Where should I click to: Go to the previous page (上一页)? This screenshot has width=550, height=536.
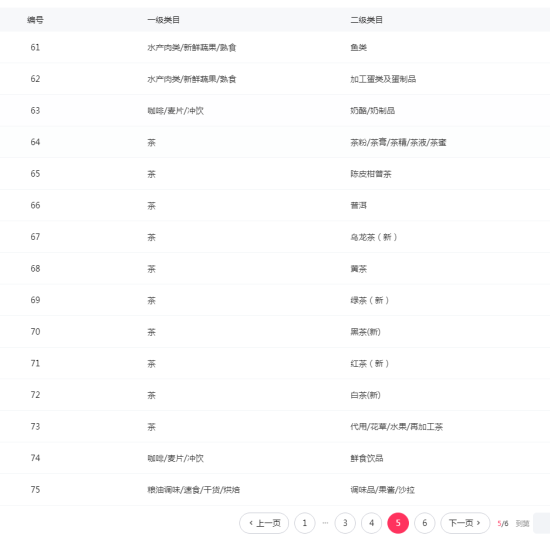264,523
